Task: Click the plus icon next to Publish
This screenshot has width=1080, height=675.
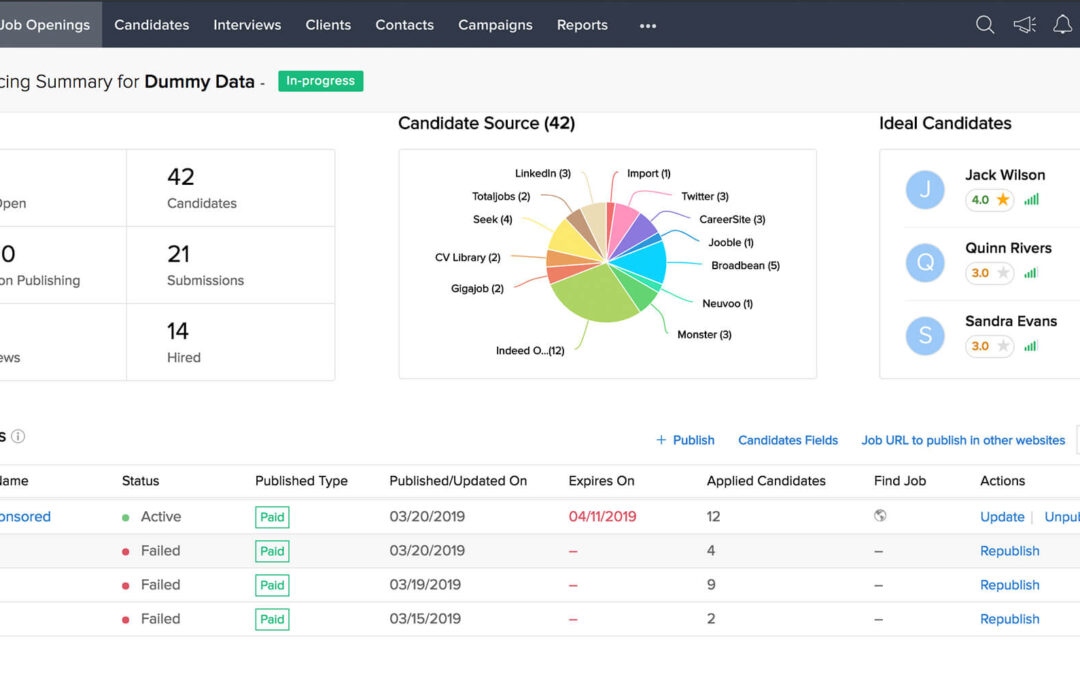Action: 661,440
